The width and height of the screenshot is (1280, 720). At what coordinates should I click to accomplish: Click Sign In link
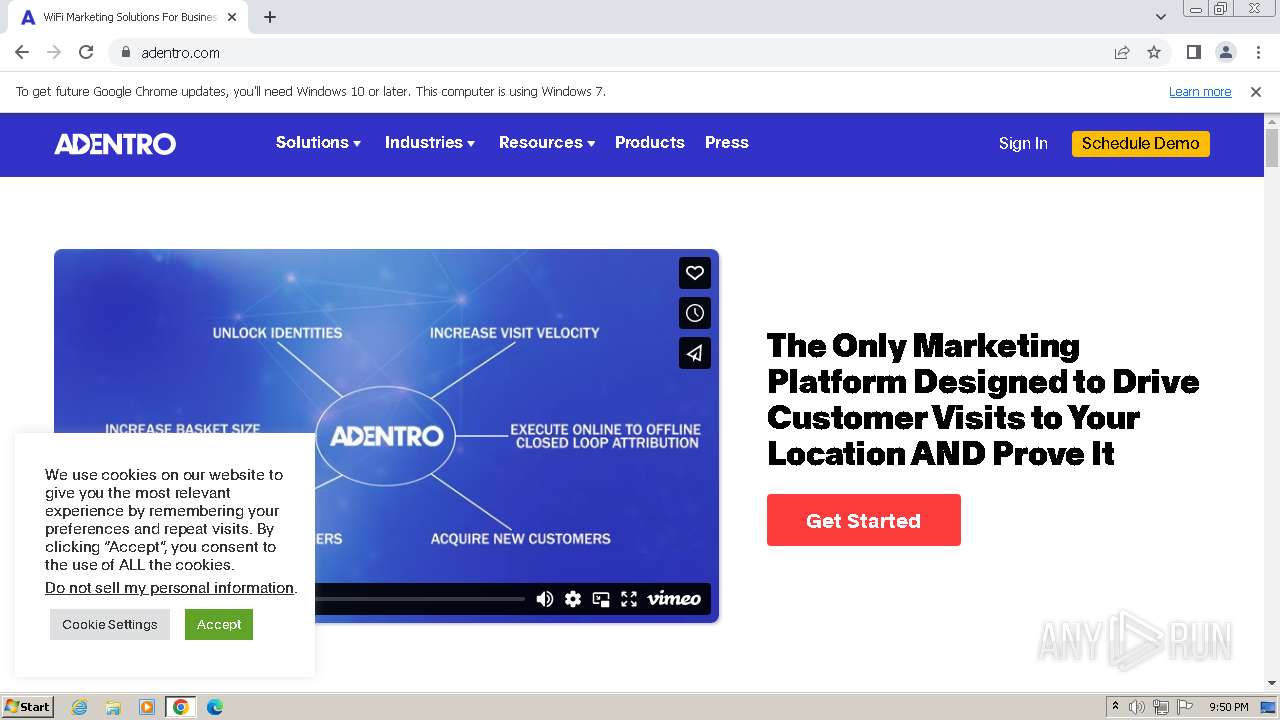[1023, 144]
